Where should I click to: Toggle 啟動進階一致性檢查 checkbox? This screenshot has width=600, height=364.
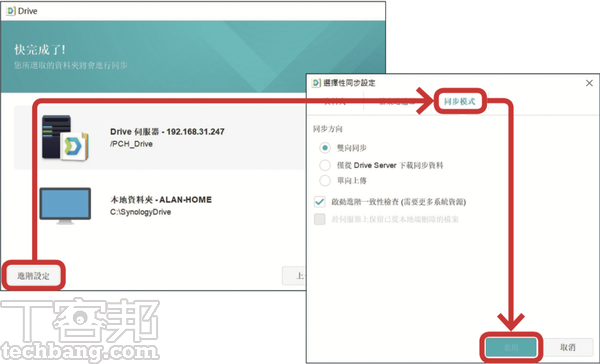click(320, 201)
